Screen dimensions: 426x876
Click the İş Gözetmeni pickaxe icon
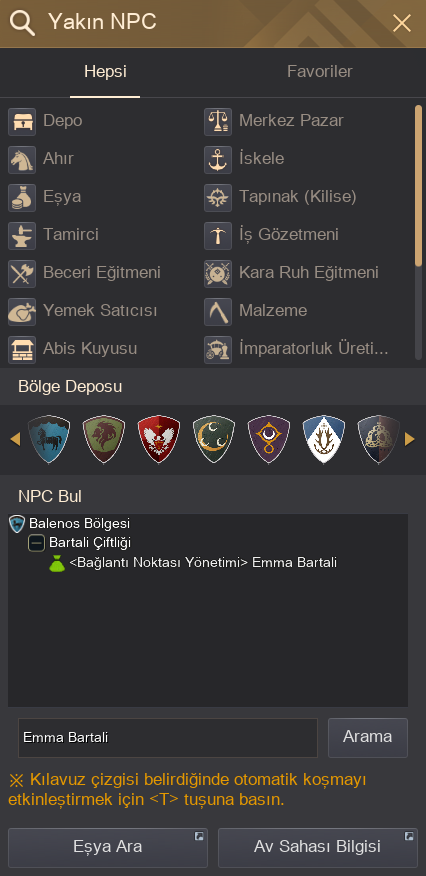(218, 236)
